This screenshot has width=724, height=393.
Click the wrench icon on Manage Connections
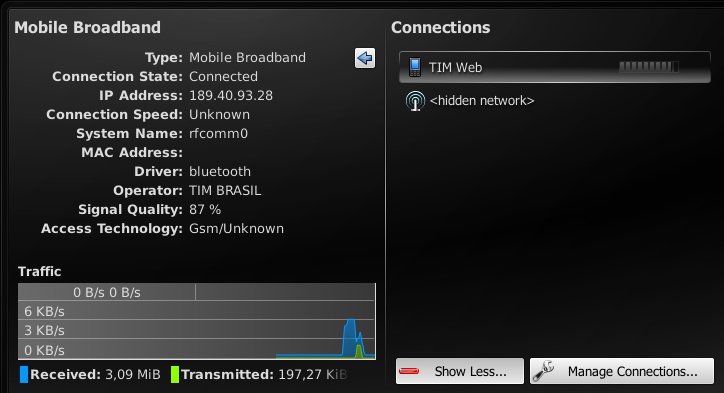tap(544, 371)
